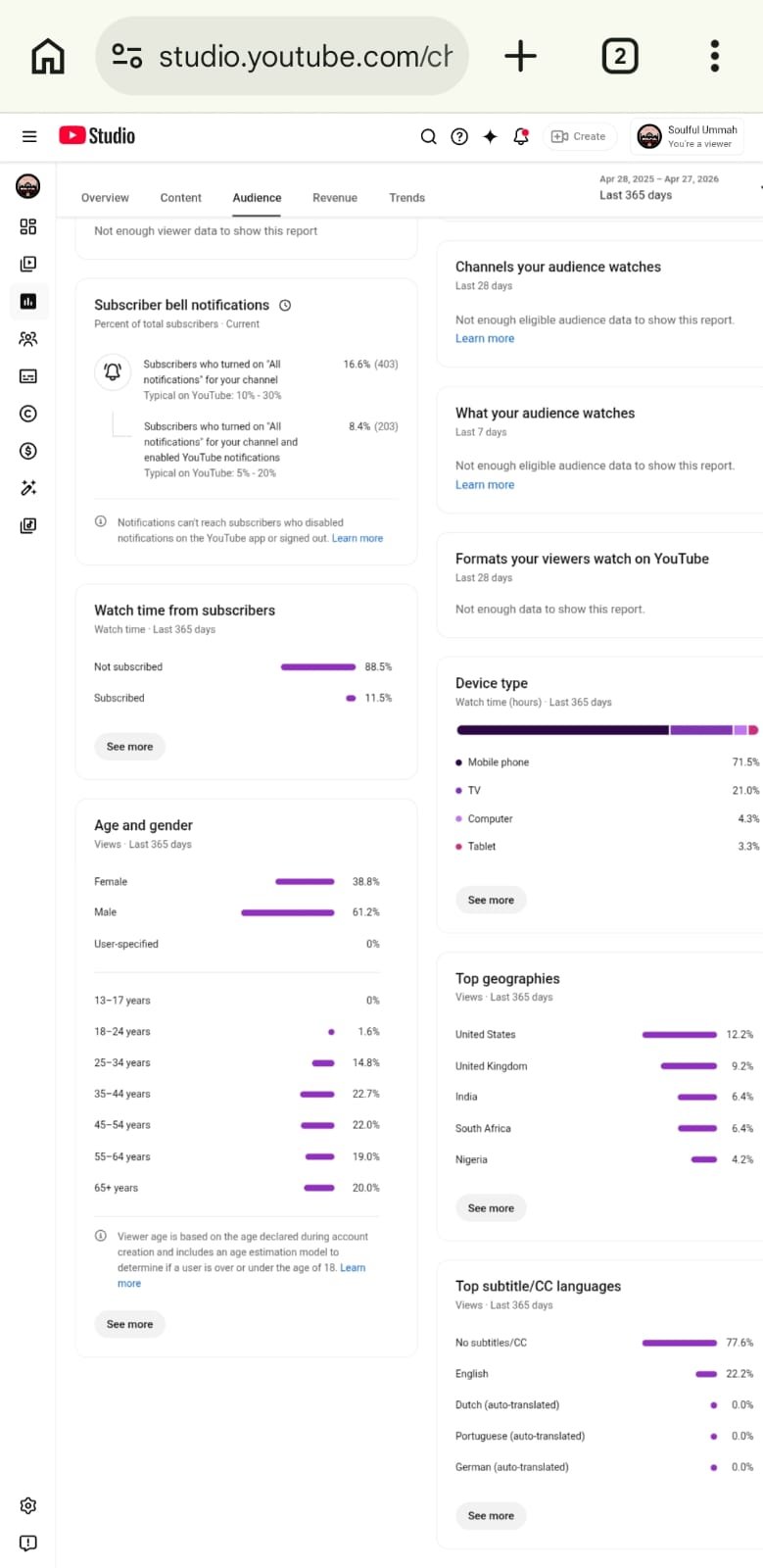Viewport: 763px width, 1568px height.
Task: Click Learn more under Channels your audience watches
Action: coord(485,338)
